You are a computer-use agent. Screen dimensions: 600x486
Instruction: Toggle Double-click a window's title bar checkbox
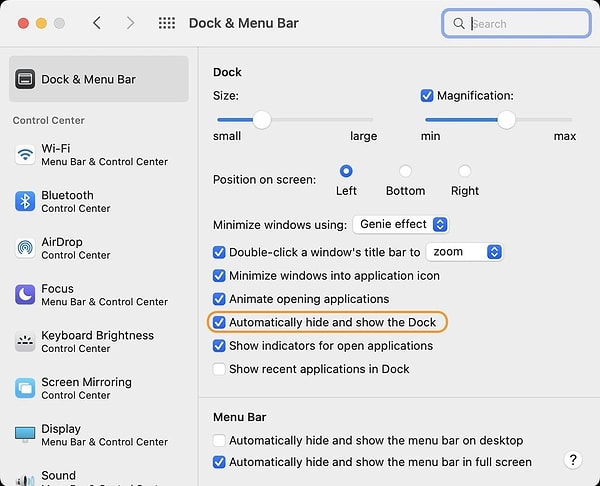[219, 252]
